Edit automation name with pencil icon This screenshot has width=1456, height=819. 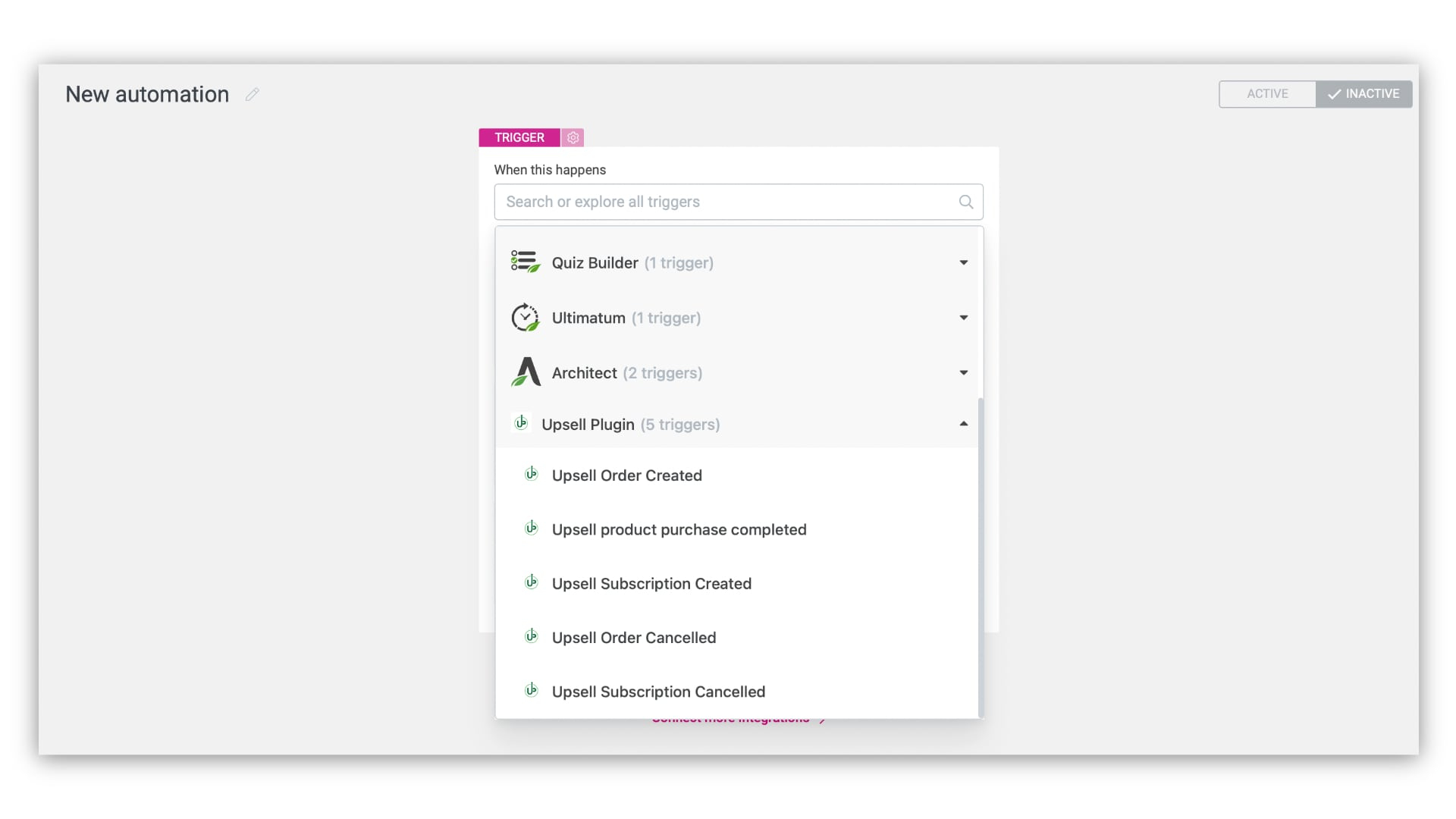point(253,94)
